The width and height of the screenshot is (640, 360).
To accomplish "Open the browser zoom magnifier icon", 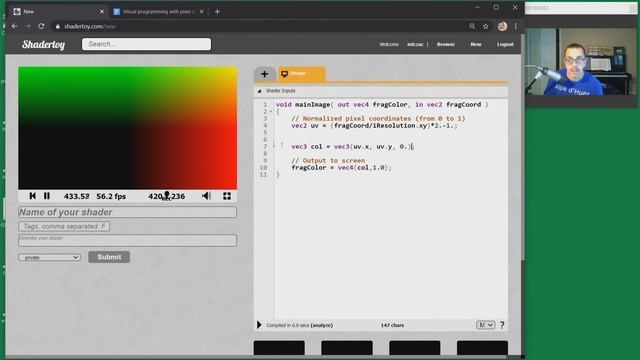I will point(472,26).
